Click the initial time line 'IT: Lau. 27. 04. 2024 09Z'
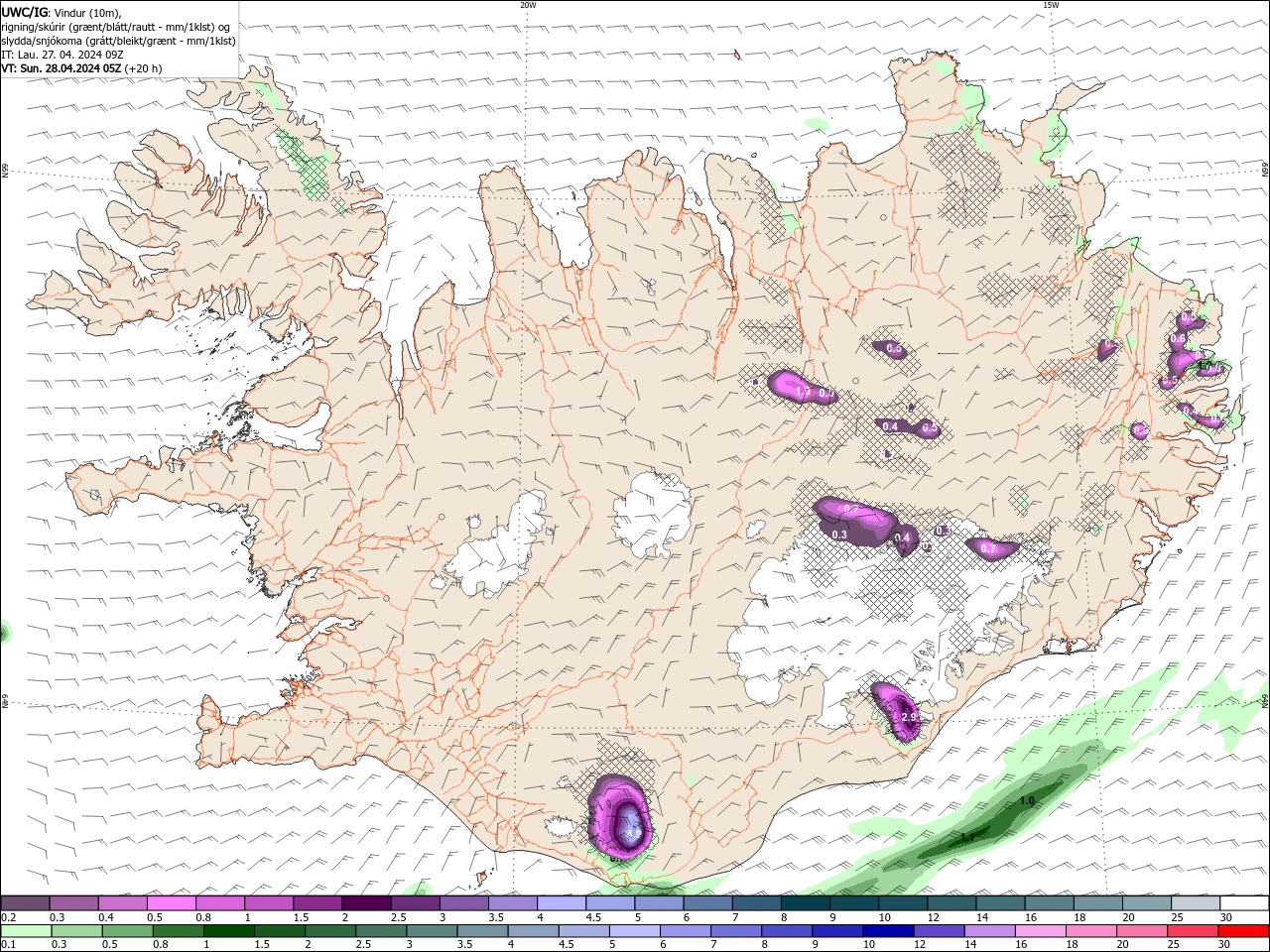Screen dimensions: 1270x952 point(63,55)
